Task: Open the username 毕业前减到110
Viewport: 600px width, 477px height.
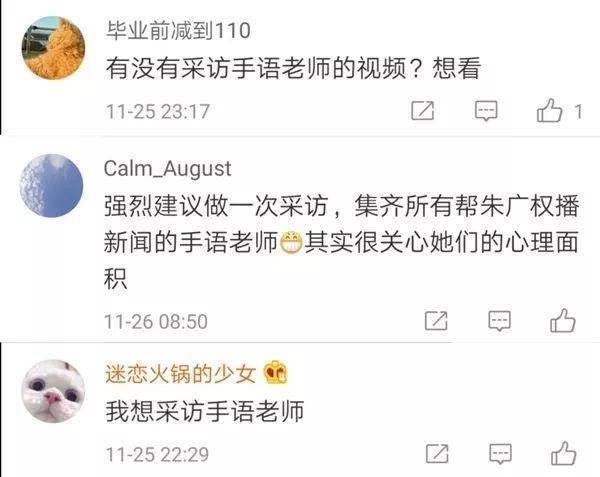Action: 178,31
